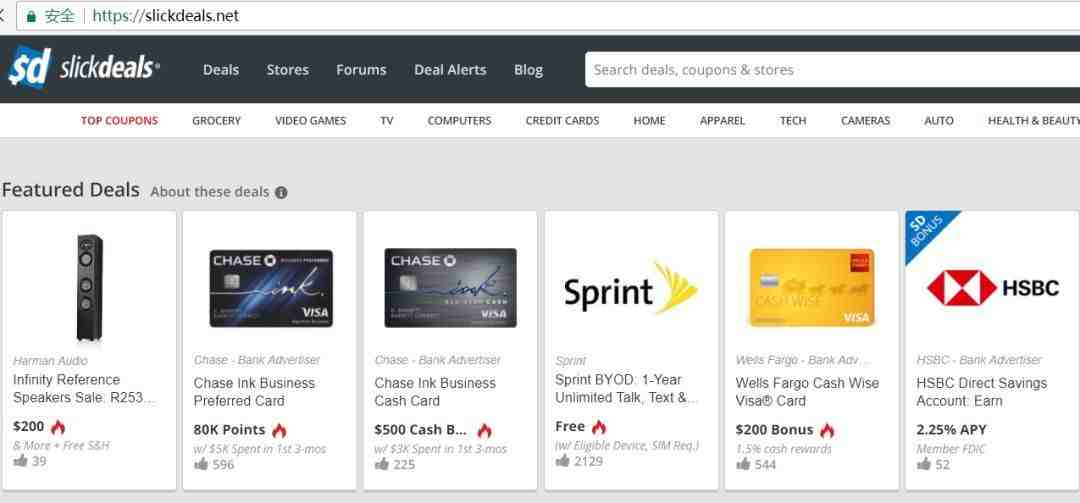Open Wells Fargo Cash Wise Visa Card title
This screenshot has height=503, width=1080.
[x=807, y=392]
